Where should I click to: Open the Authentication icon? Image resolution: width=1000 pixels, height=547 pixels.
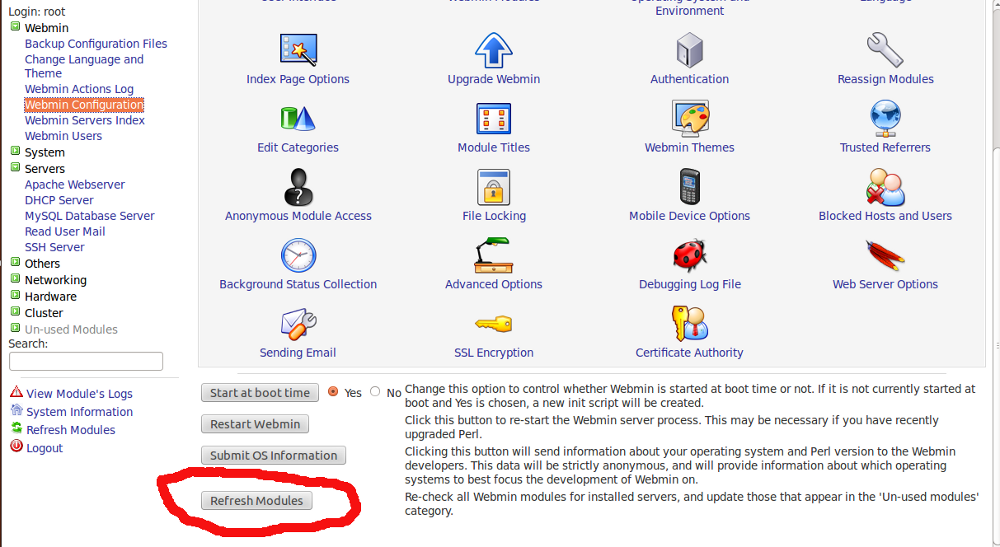click(689, 50)
